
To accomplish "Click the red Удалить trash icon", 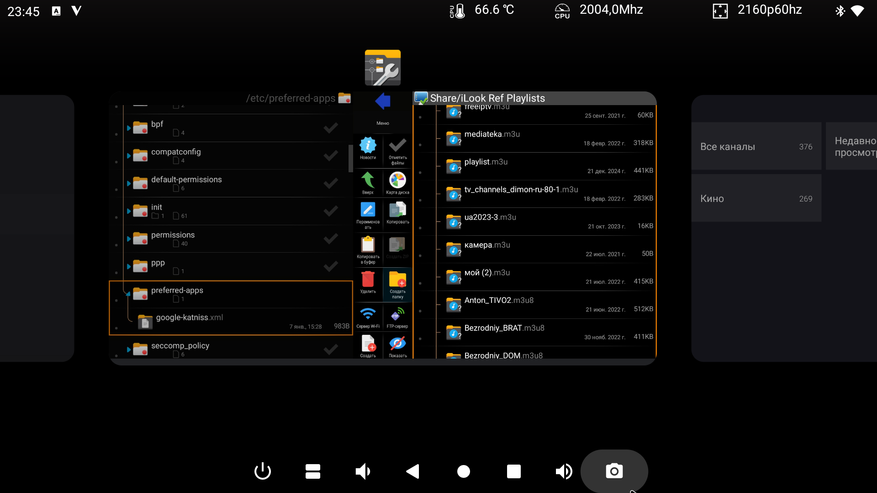I will 367,279.
